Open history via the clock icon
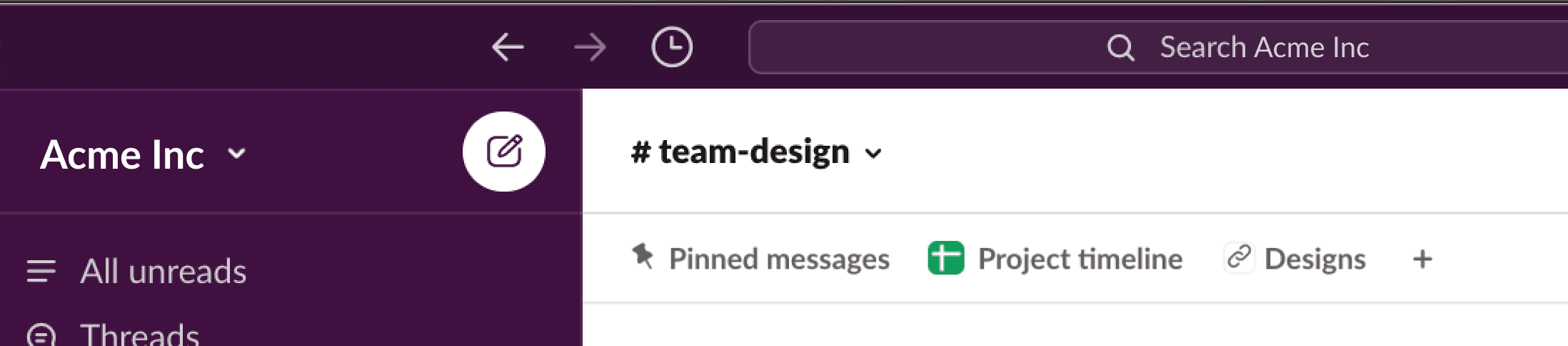This screenshot has height=346, width=1568. (x=672, y=47)
